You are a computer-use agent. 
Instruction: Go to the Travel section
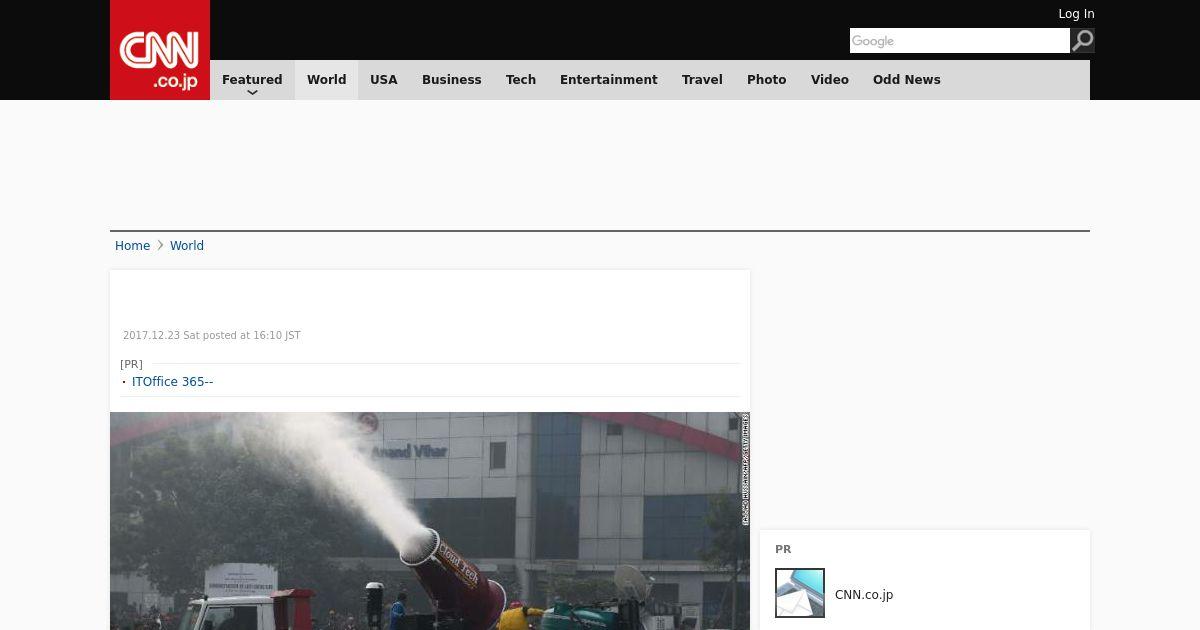(x=702, y=80)
